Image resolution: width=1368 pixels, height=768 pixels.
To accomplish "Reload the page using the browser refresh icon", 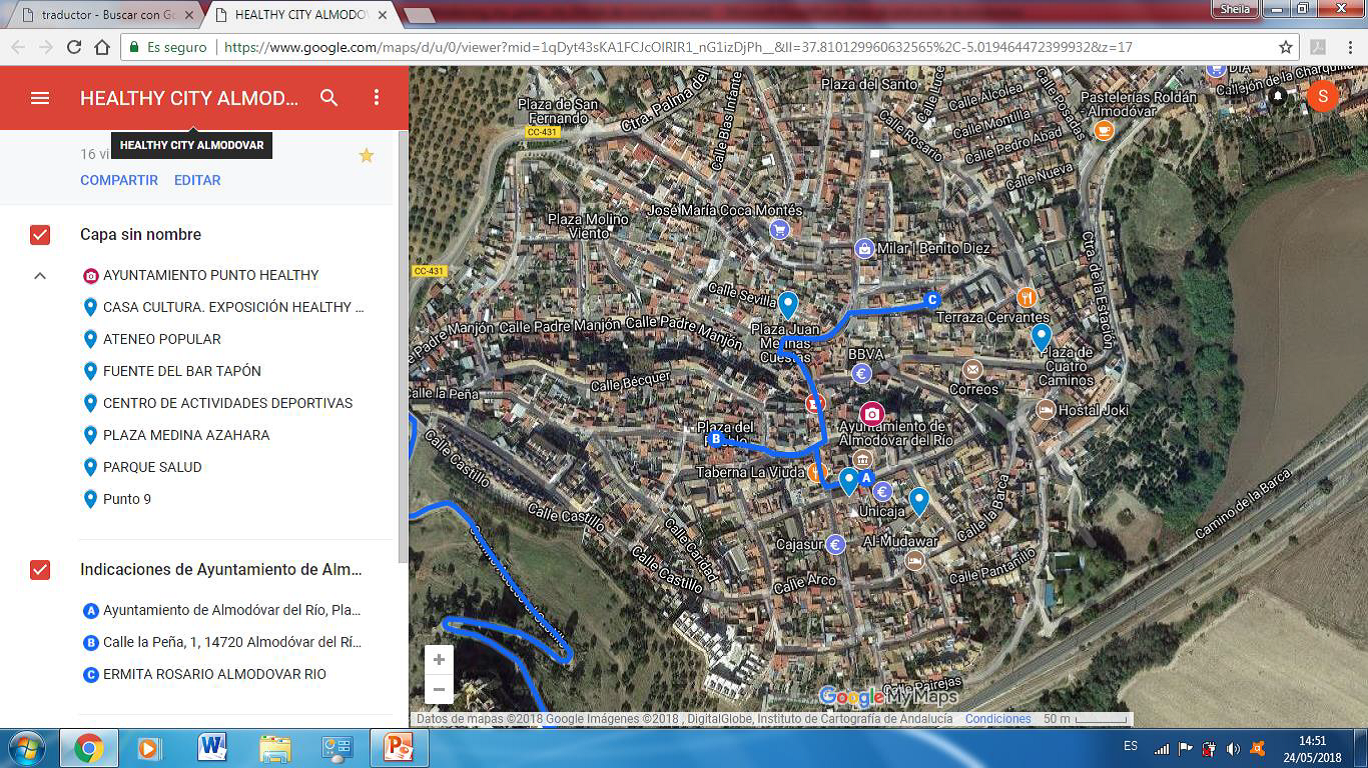I will click(x=74, y=47).
